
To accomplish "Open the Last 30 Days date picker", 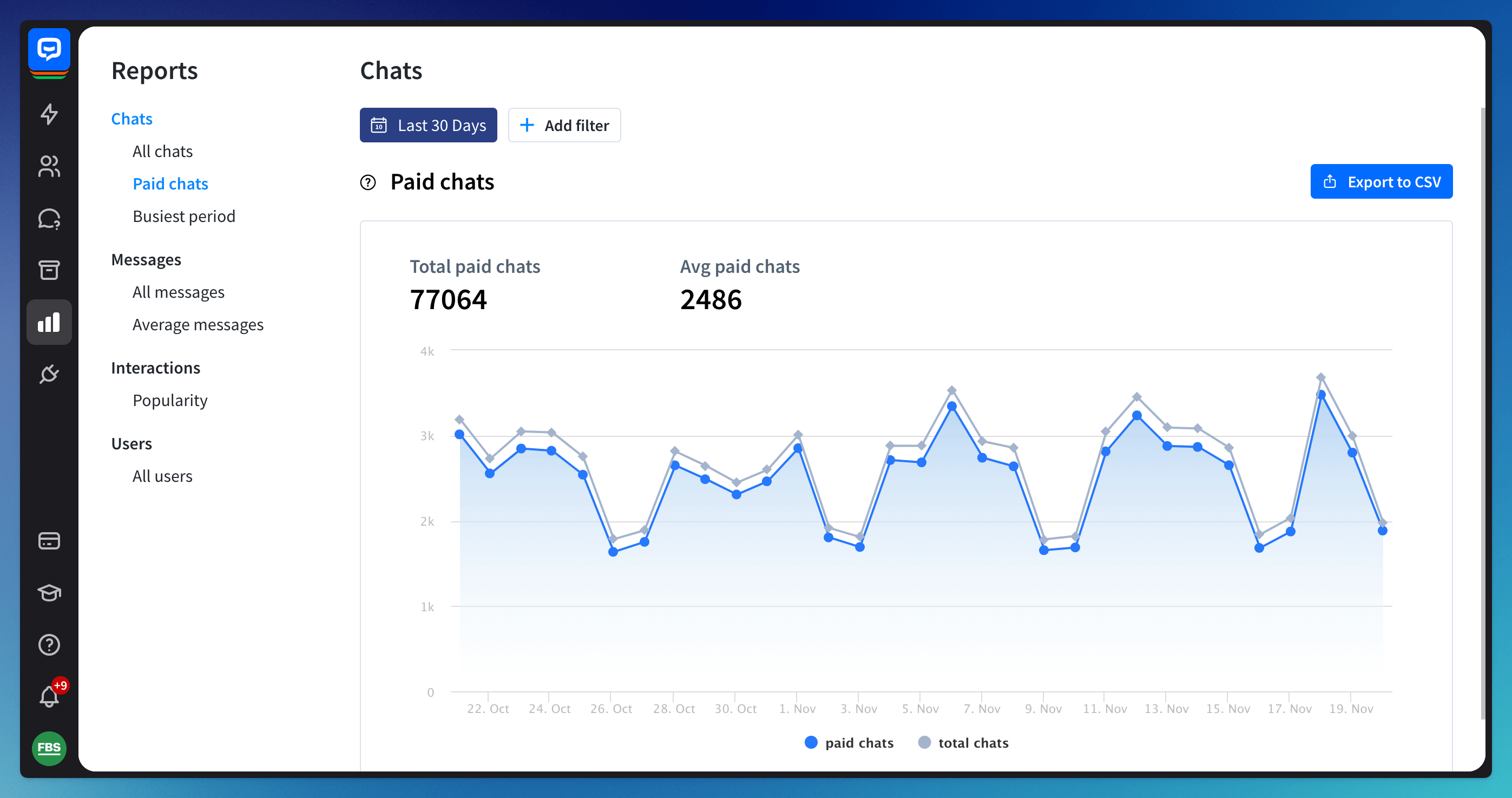I will 428,125.
